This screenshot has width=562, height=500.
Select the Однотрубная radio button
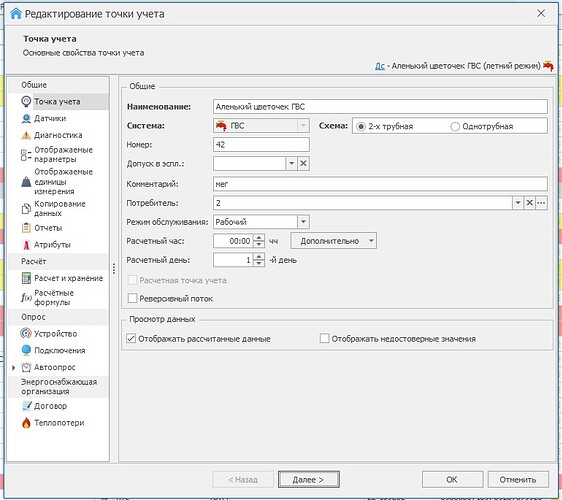(455, 127)
